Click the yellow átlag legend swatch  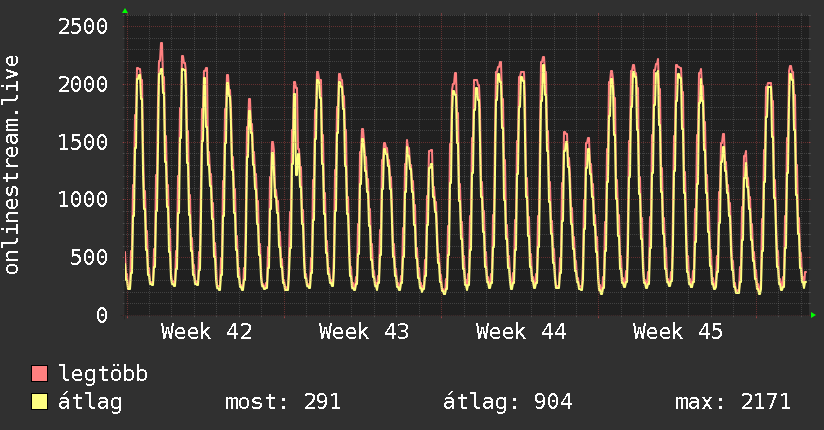click(x=39, y=402)
